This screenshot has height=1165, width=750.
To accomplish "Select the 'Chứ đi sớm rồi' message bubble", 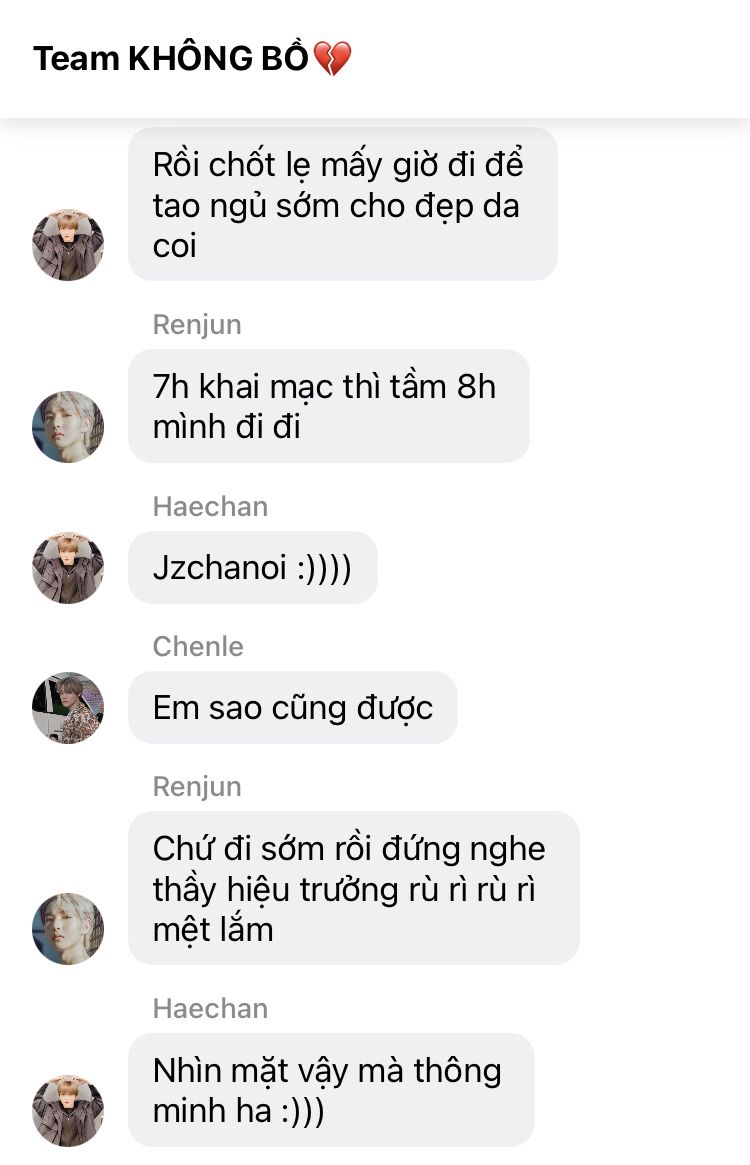I will click(354, 889).
